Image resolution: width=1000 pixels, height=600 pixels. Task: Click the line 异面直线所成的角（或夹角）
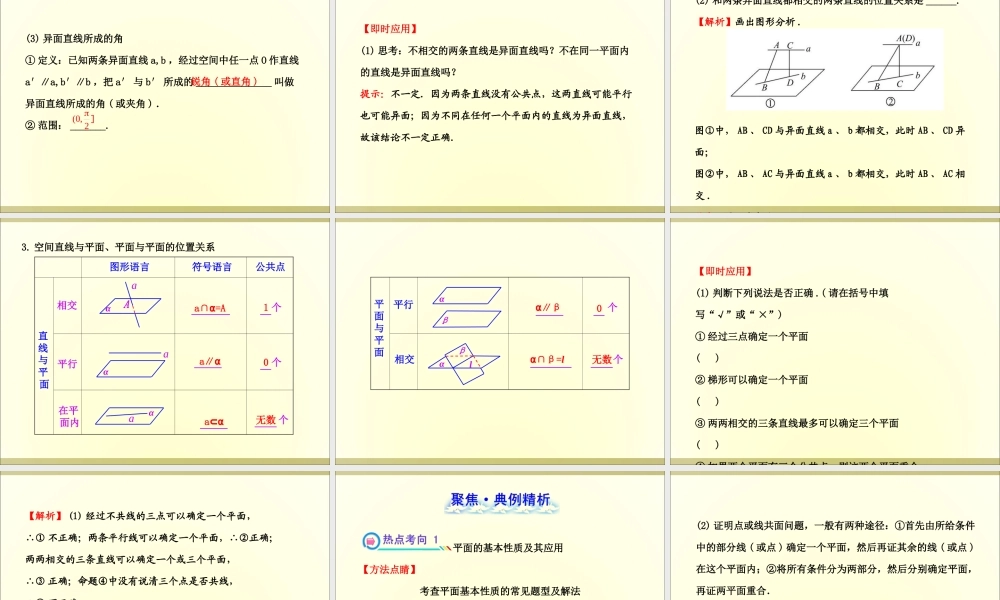(92, 103)
